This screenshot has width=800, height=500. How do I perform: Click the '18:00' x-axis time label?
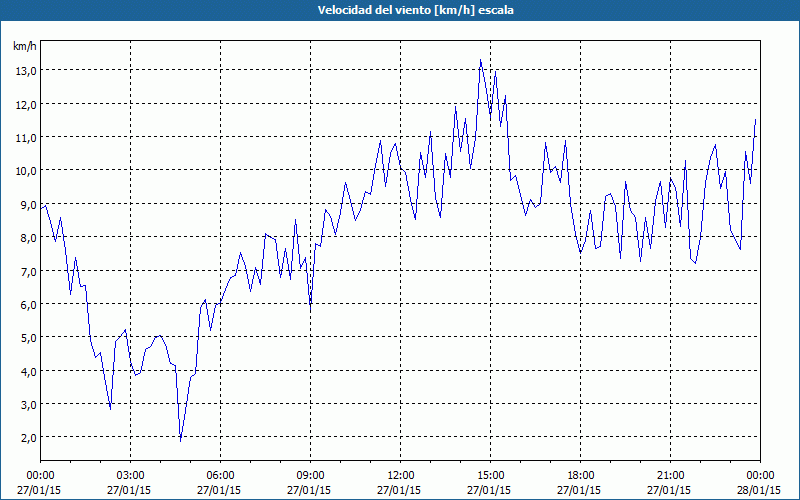580,476
